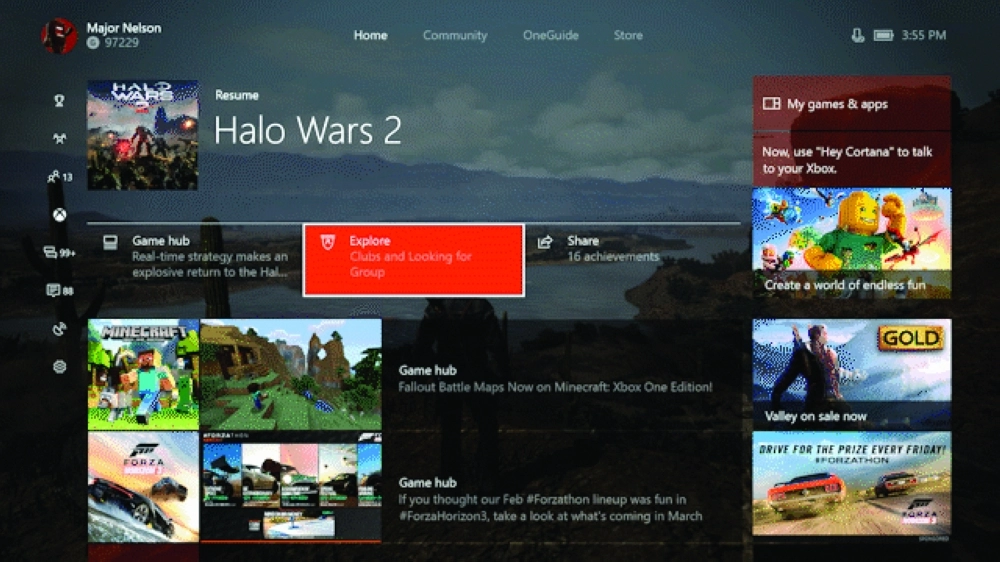The image size is (1000, 562).
Task: Click the multiplayer party icon in sidebar
Action: [59, 138]
